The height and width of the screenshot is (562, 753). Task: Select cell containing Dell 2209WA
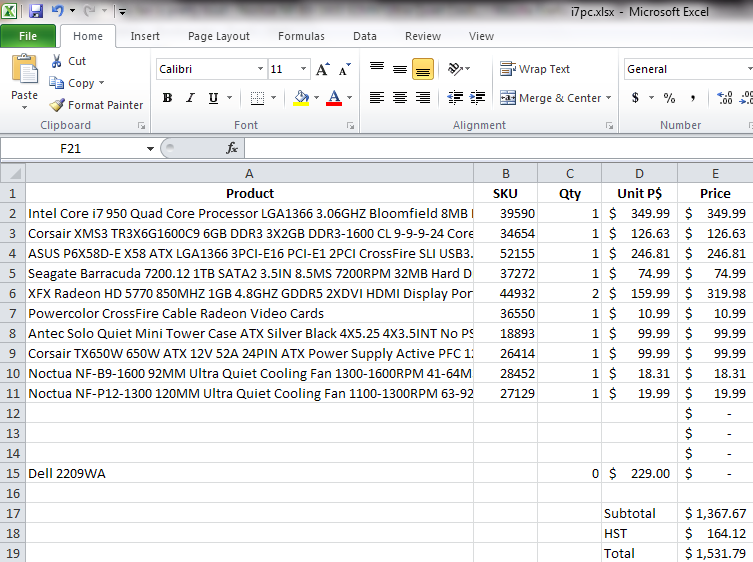[249, 474]
